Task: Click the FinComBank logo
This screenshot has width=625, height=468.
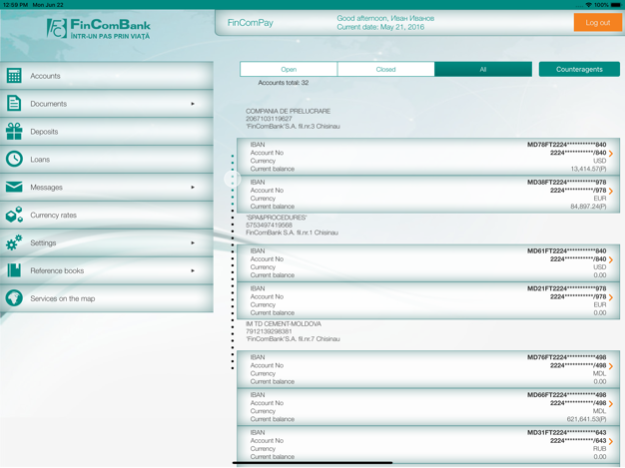Action: pyautogui.click(x=98, y=28)
